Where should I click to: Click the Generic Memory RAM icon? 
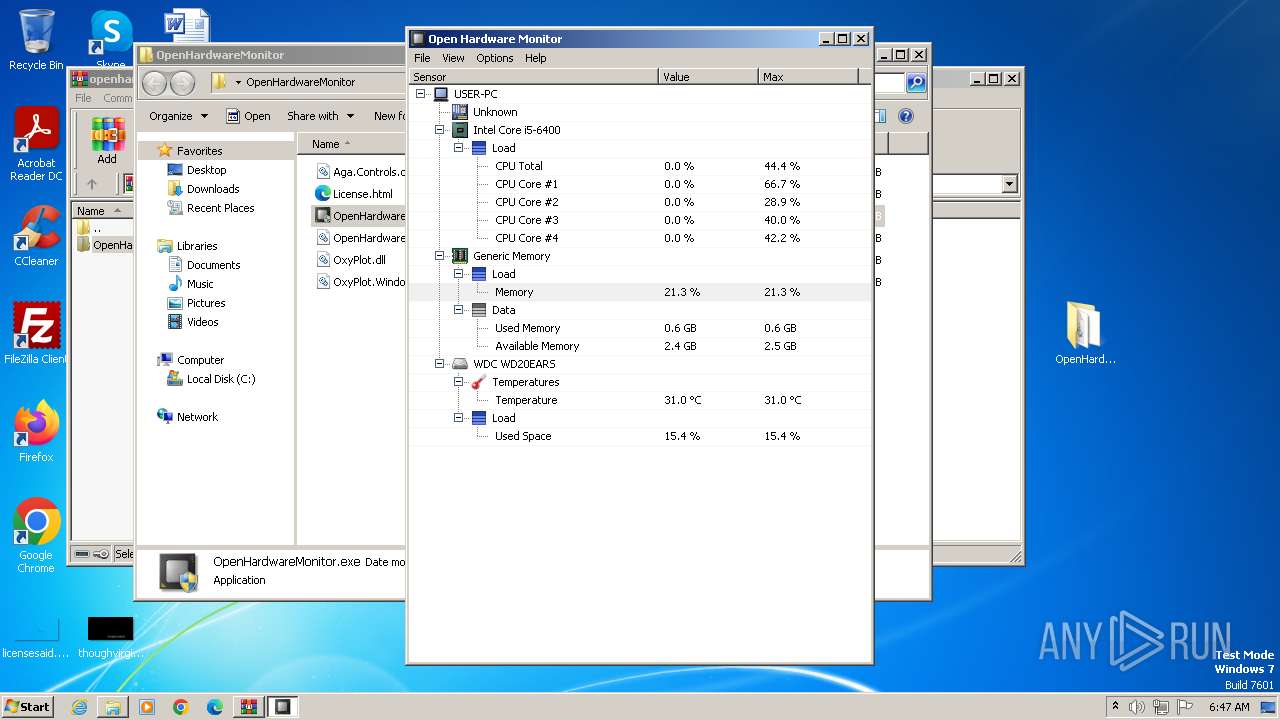tap(460, 256)
